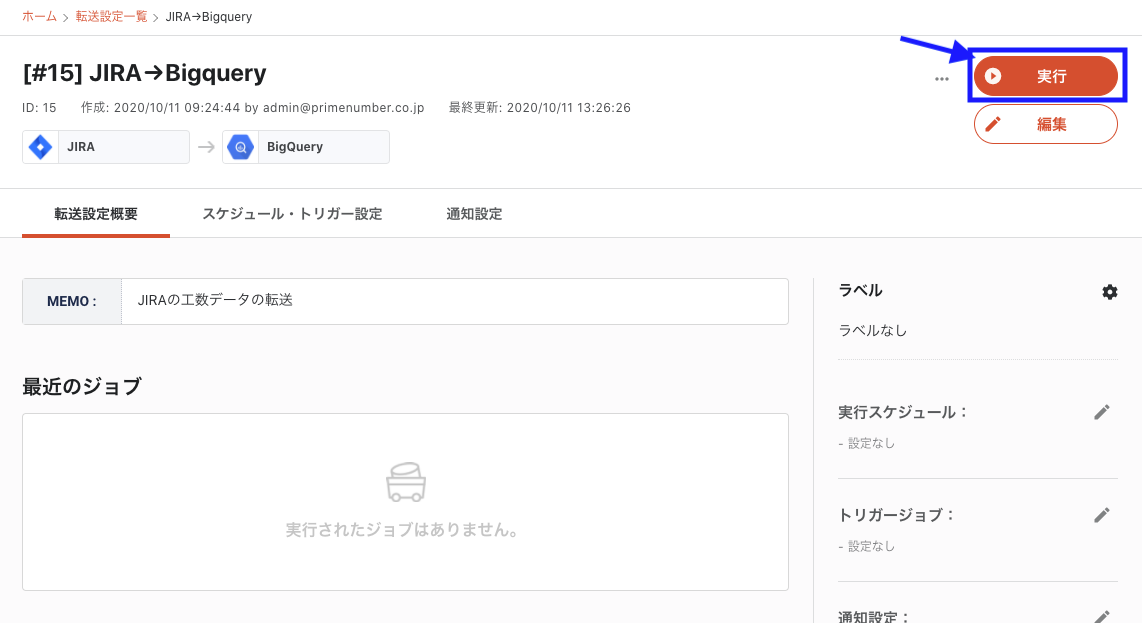
Task: Click the 編集 edit button
Action: (1045, 124)
